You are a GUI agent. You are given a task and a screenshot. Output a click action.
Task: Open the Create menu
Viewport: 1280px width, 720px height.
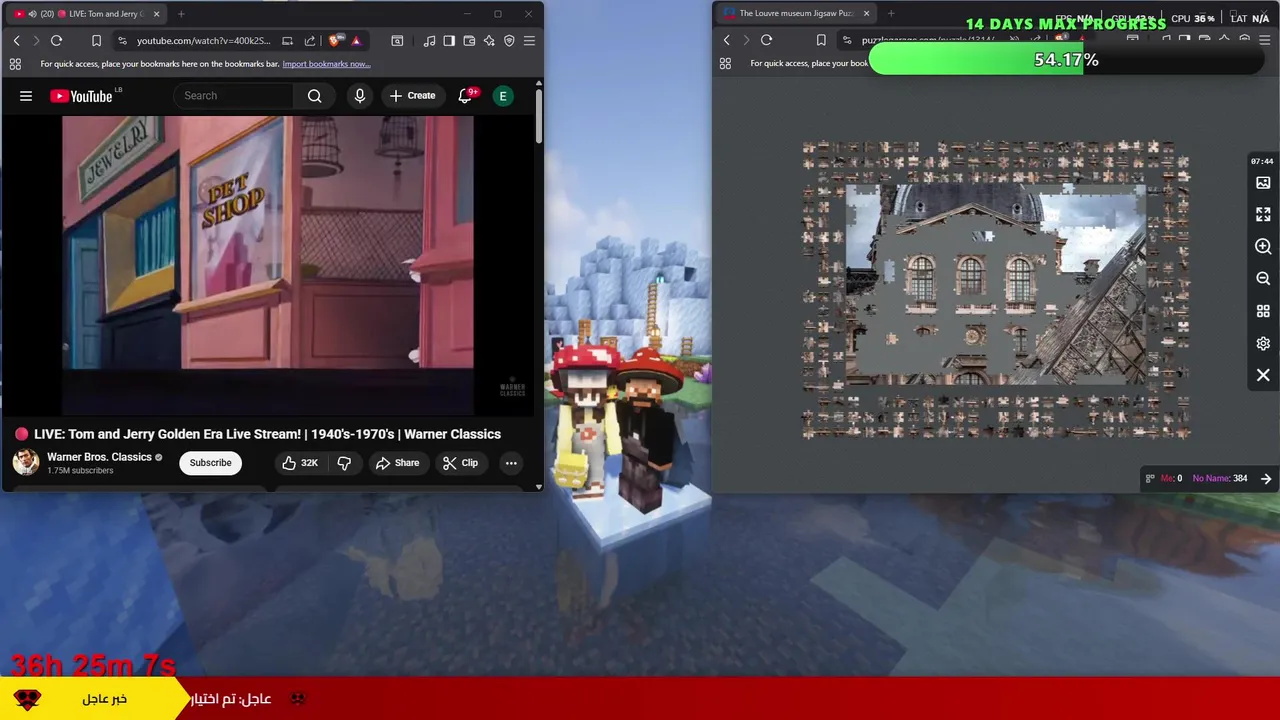pyautogui.click(x=412, y=96)
